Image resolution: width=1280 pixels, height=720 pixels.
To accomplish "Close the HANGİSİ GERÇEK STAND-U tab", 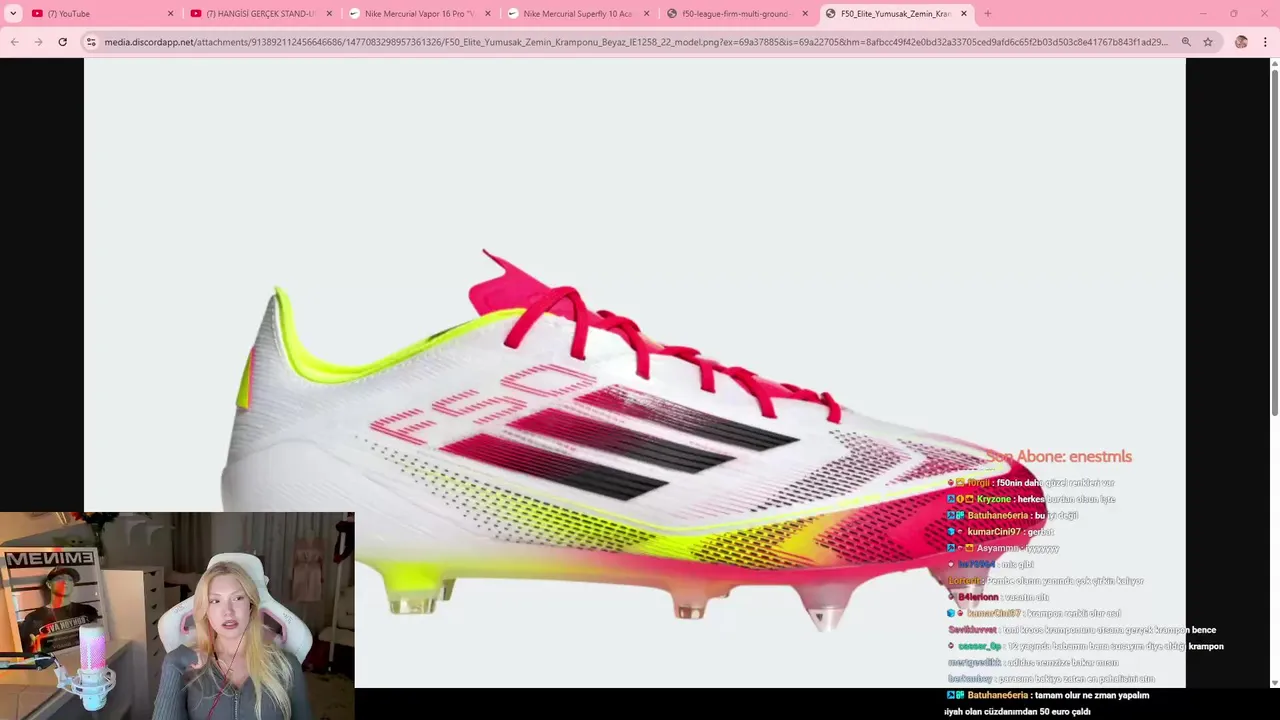I will [329, 13].
